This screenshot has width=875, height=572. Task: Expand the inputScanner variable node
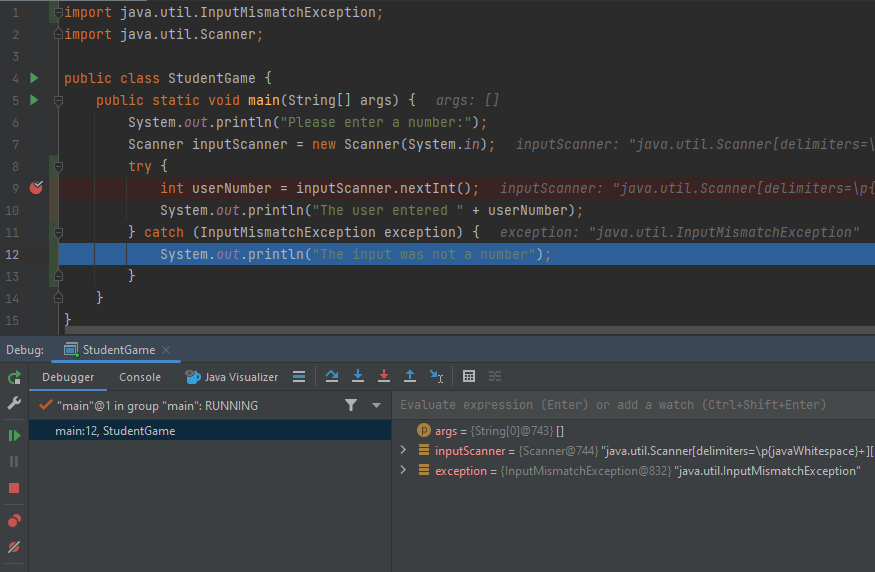coord(403,450)
